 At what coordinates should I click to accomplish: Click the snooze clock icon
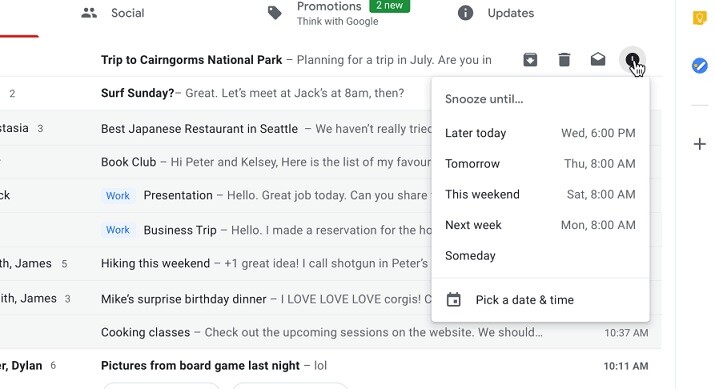[632, 60]
